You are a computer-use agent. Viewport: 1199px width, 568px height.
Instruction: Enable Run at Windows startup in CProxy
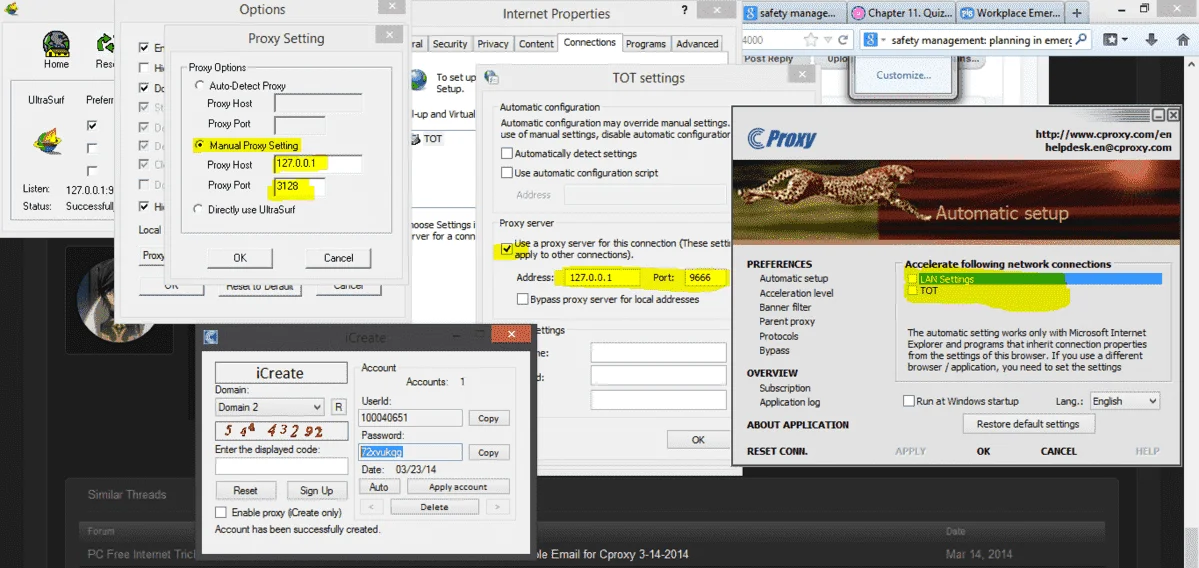pos(909,401)
